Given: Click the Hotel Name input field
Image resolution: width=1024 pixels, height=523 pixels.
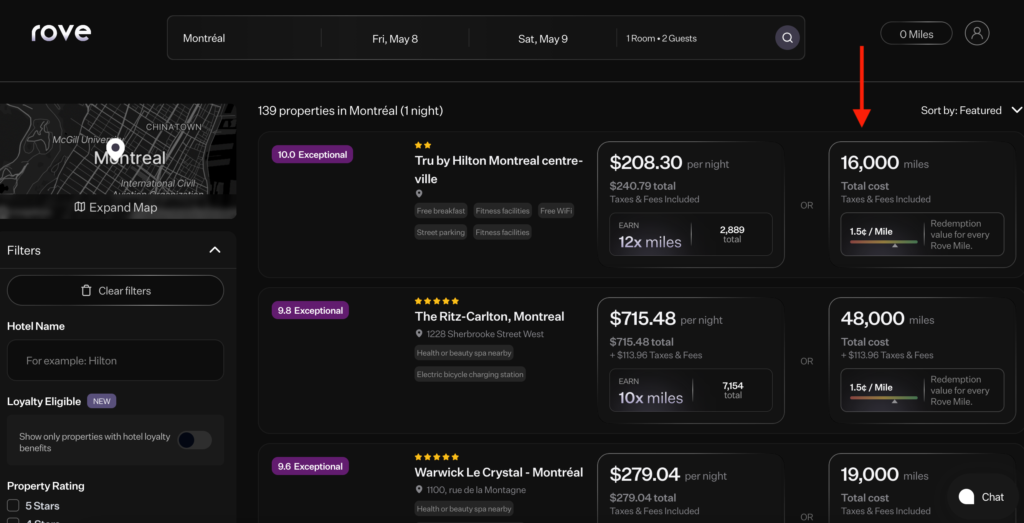Looking at the screenshot, I should pyautogui.click(x=115, y=360).
